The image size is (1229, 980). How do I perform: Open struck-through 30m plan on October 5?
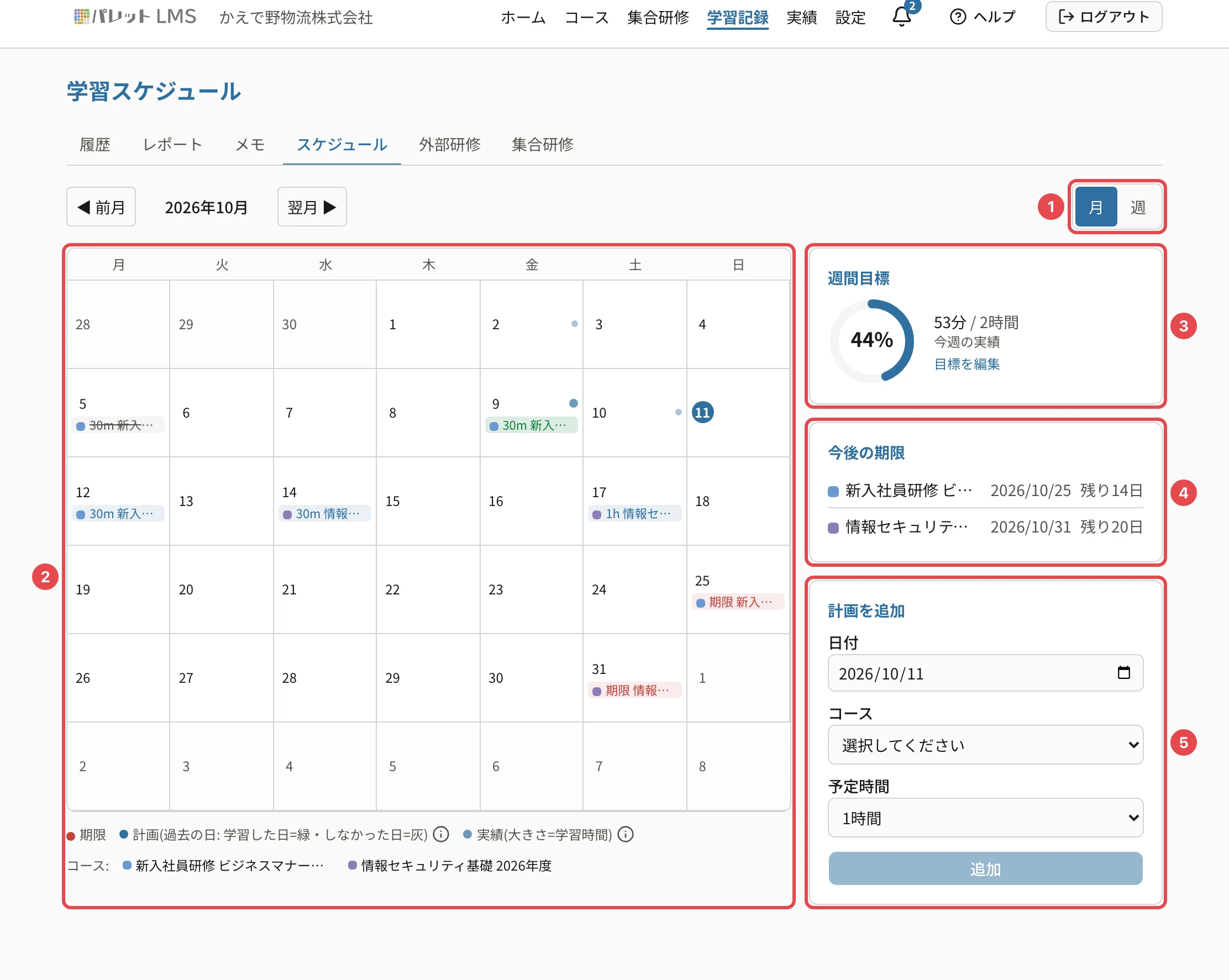[x=119, y=425]
